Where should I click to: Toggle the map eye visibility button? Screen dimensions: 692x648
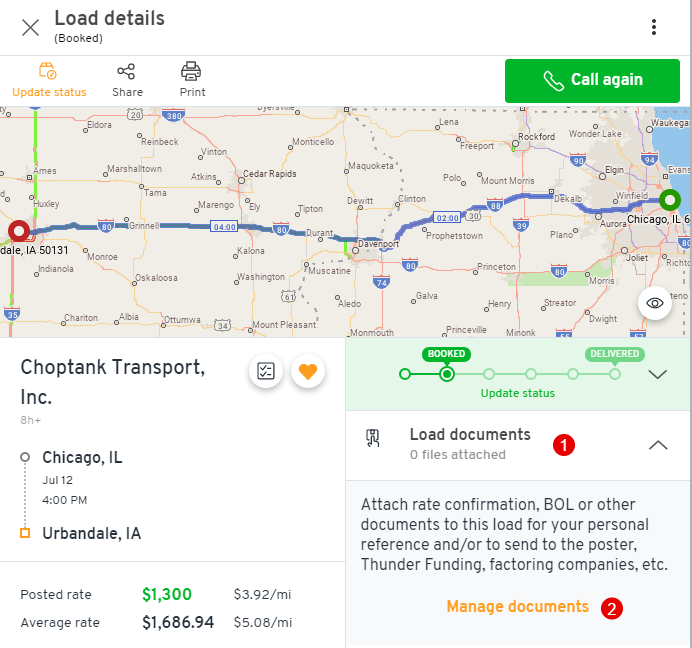tap(654, 303)
